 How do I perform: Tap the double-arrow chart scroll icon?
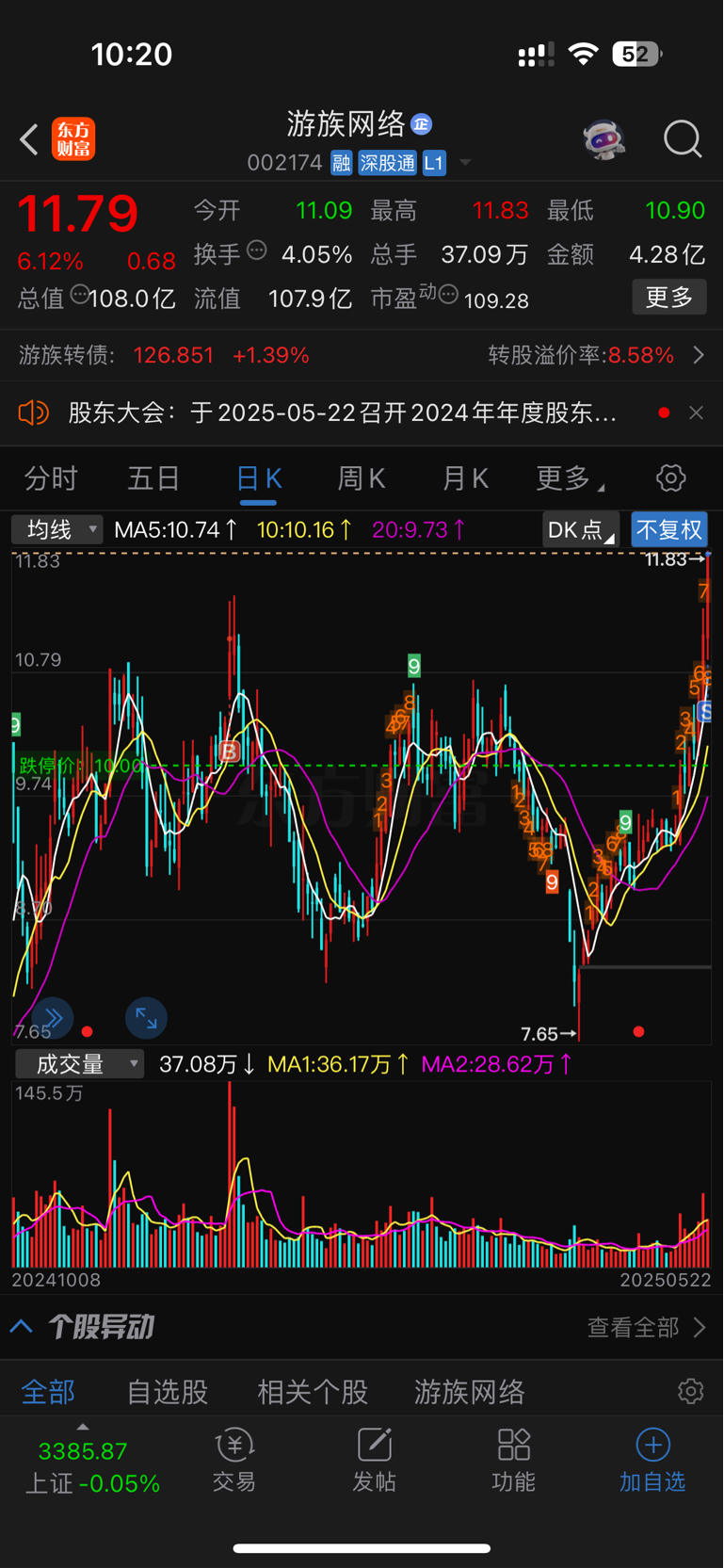click(53, 1018)
